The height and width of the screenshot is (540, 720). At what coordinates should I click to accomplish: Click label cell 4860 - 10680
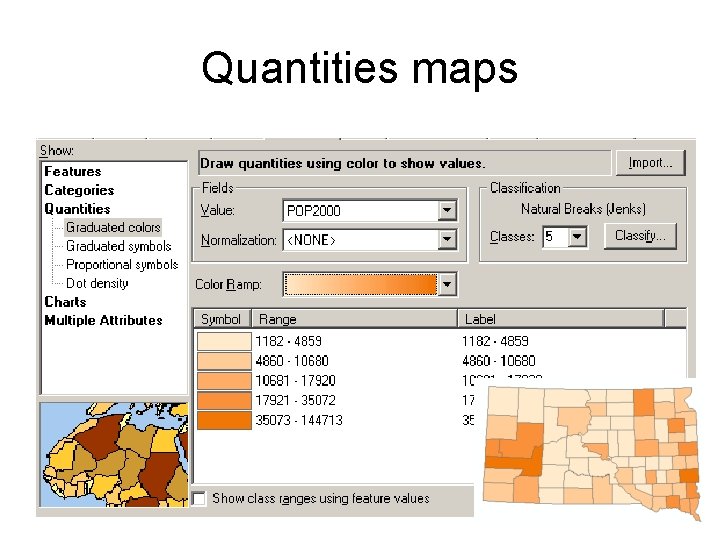pyautogui.click(x=499, y=361)
